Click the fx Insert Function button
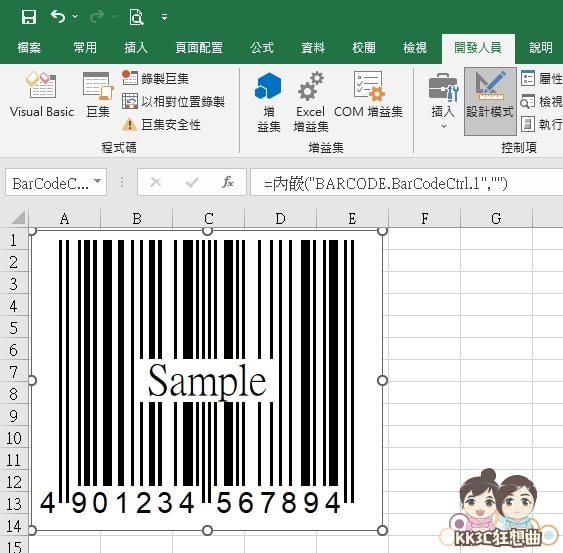563x553 pixels. click(x=228, y=182)
